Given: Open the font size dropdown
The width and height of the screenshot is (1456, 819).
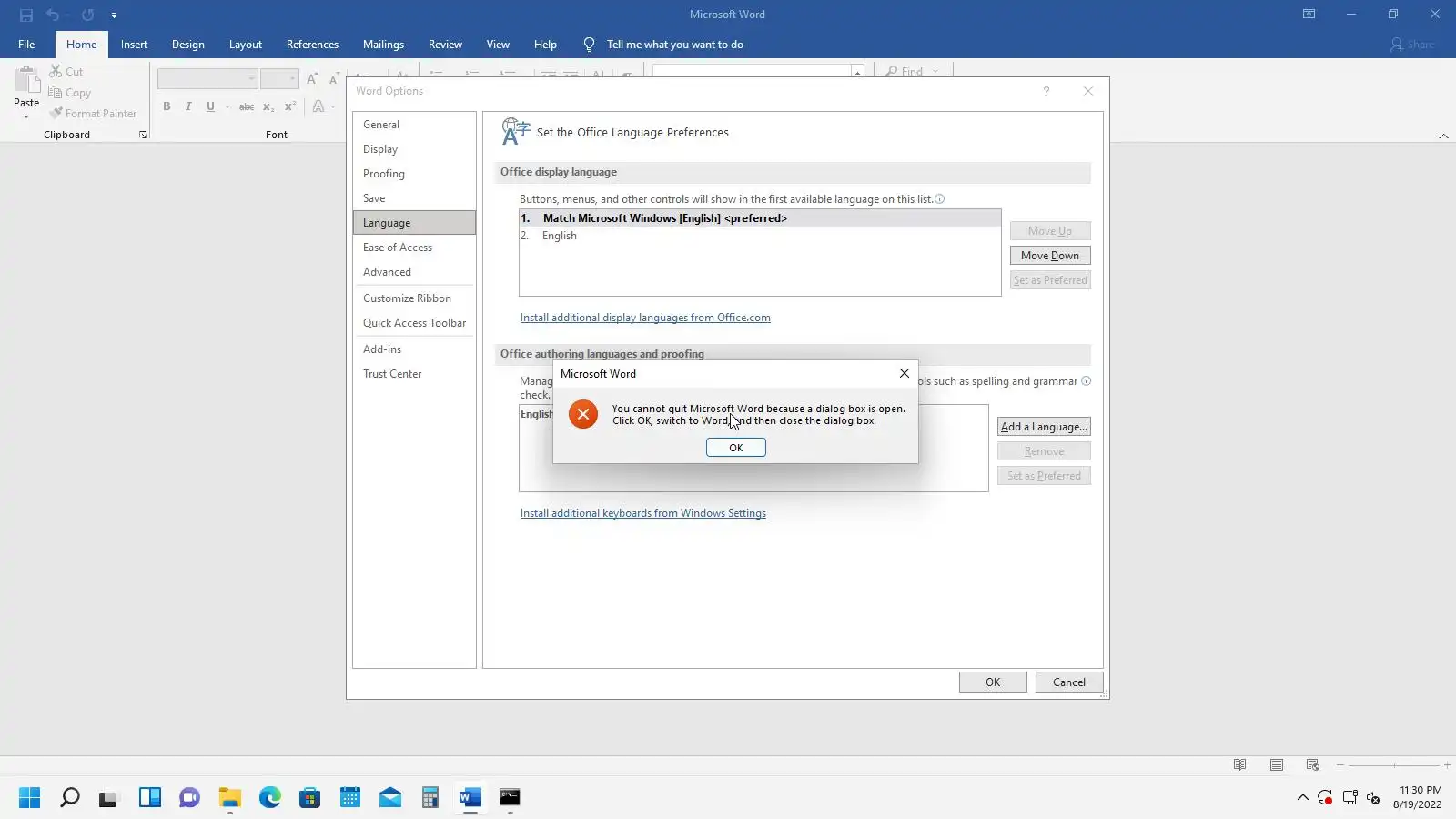Looking at the screenshot, I should tap(293, 79).
